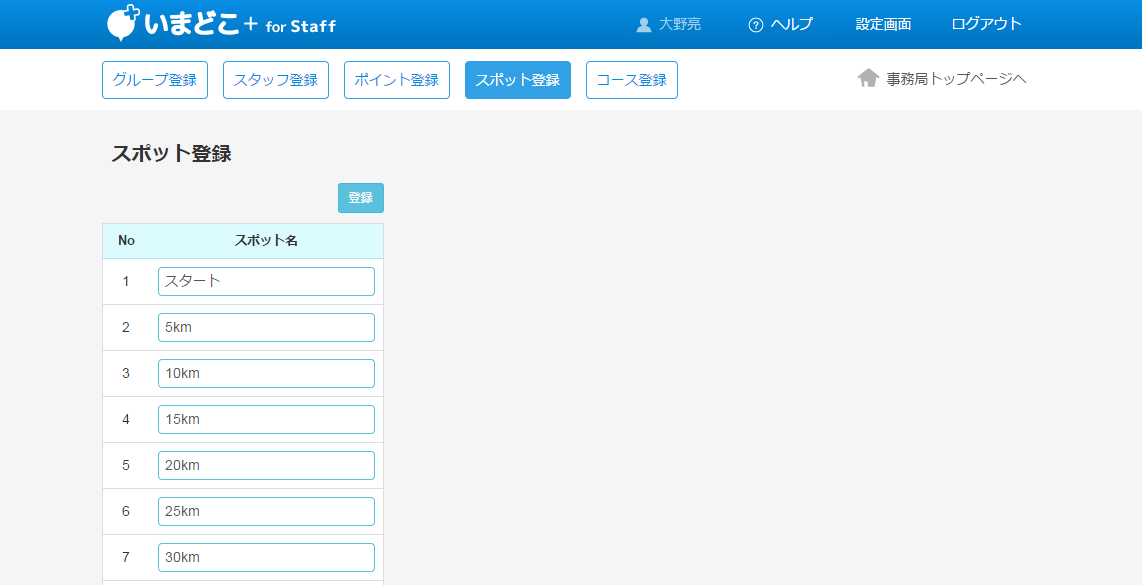Viewport: 1142px width, 585px height.
Task: Open the グループ登録 tab
Action: 155,80
